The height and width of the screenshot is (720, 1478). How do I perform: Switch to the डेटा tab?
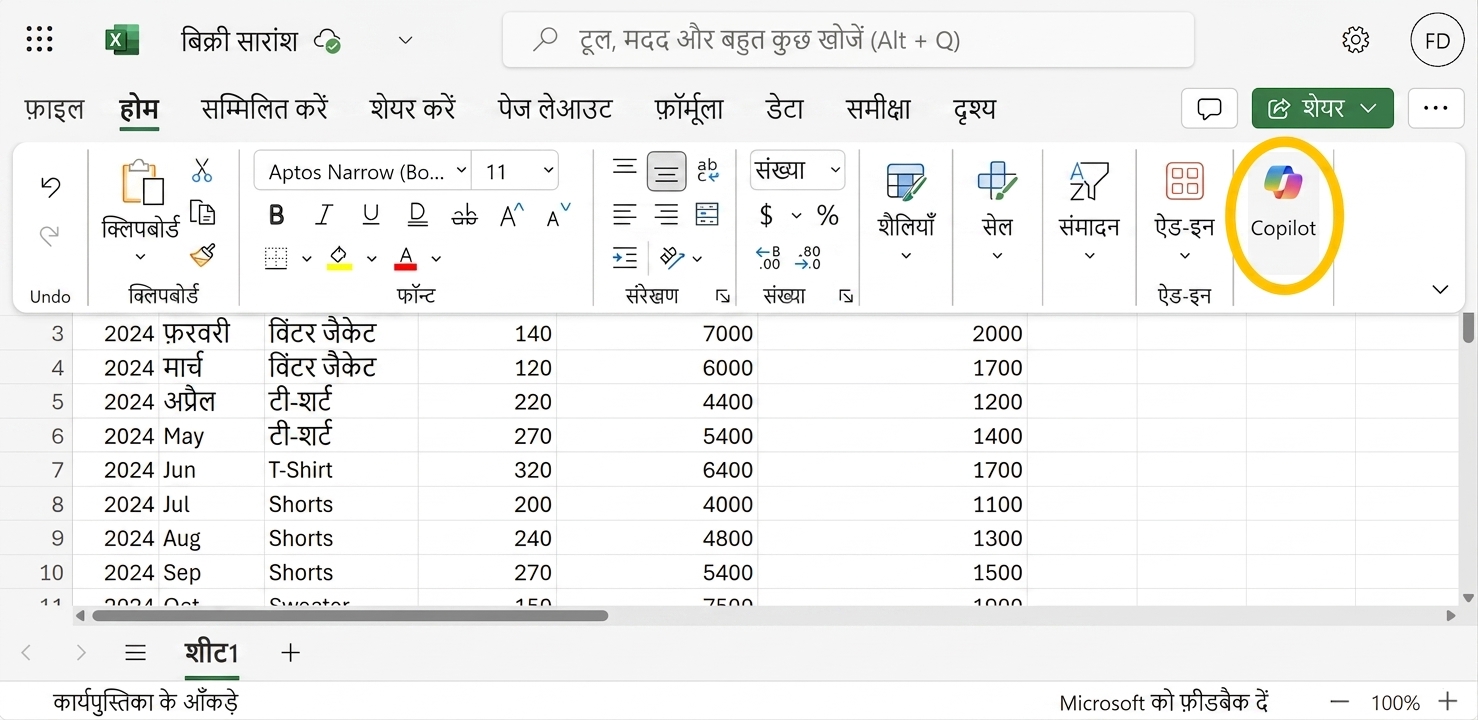[x=784, y=109]
